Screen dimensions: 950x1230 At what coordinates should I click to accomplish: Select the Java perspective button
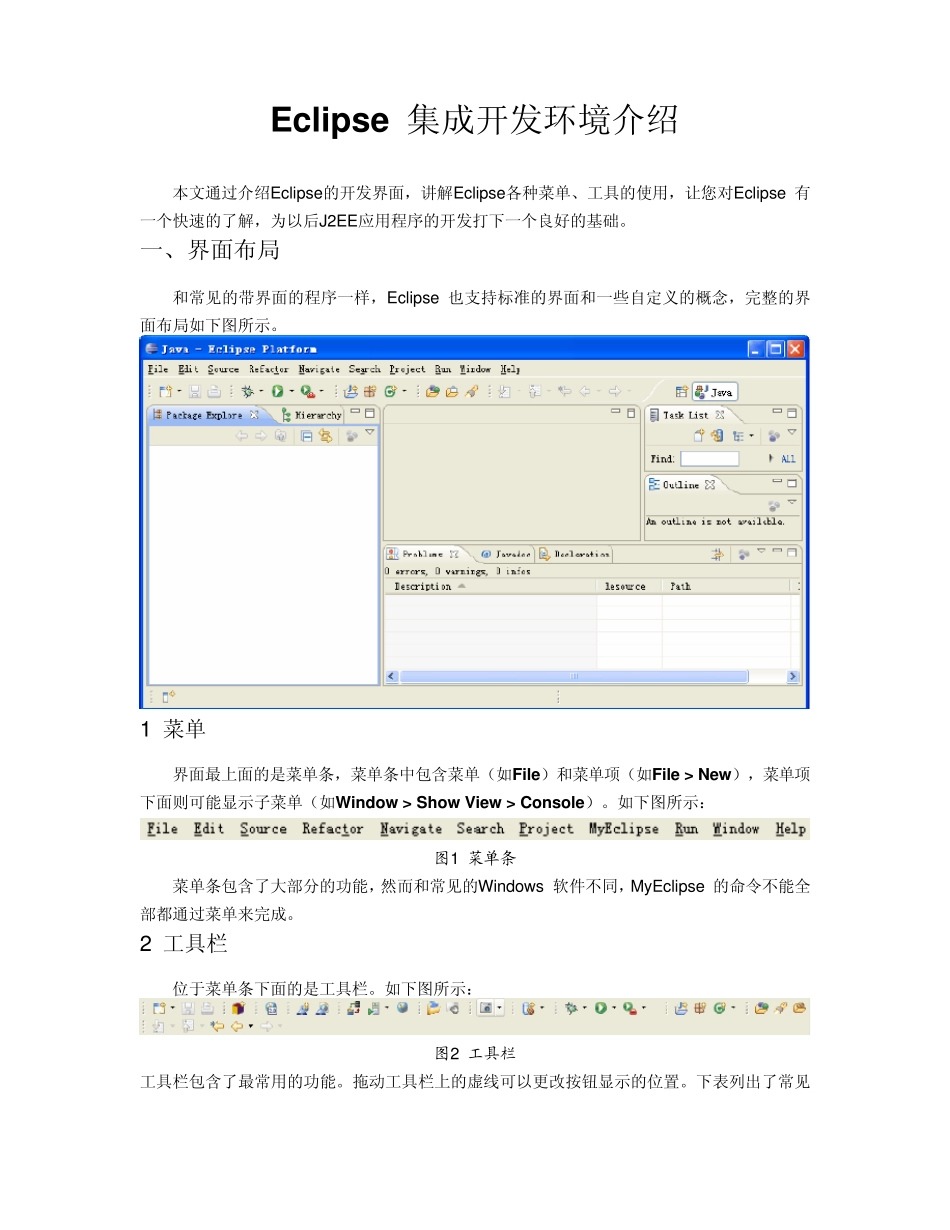[715, 392]
